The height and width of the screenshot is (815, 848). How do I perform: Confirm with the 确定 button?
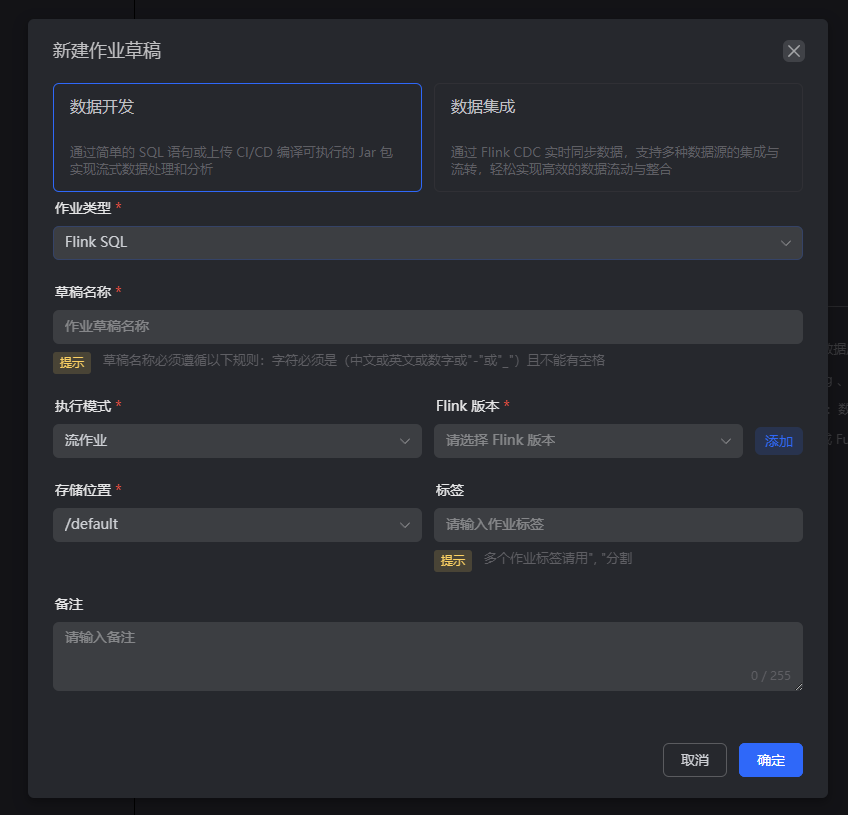(x=770, y=760)
